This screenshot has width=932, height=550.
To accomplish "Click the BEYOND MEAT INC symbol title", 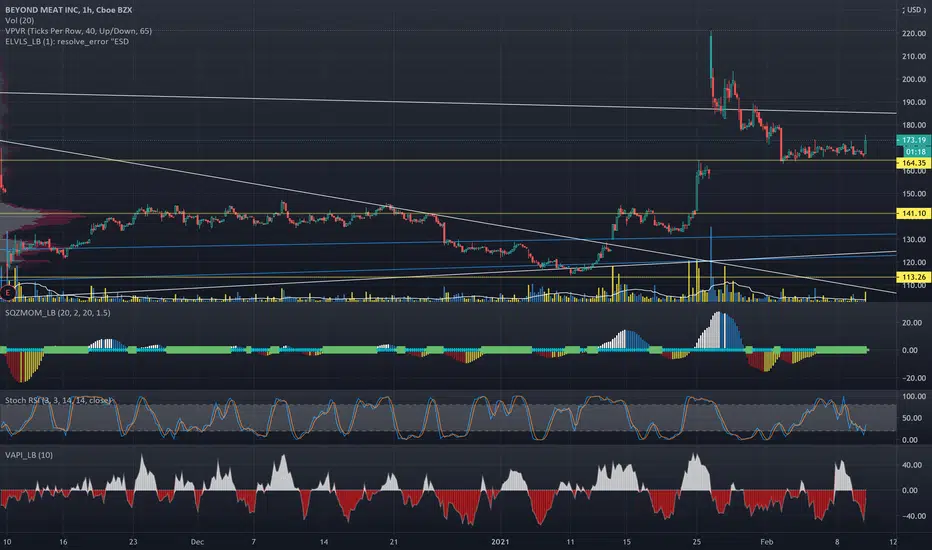I will click(68, 10).
